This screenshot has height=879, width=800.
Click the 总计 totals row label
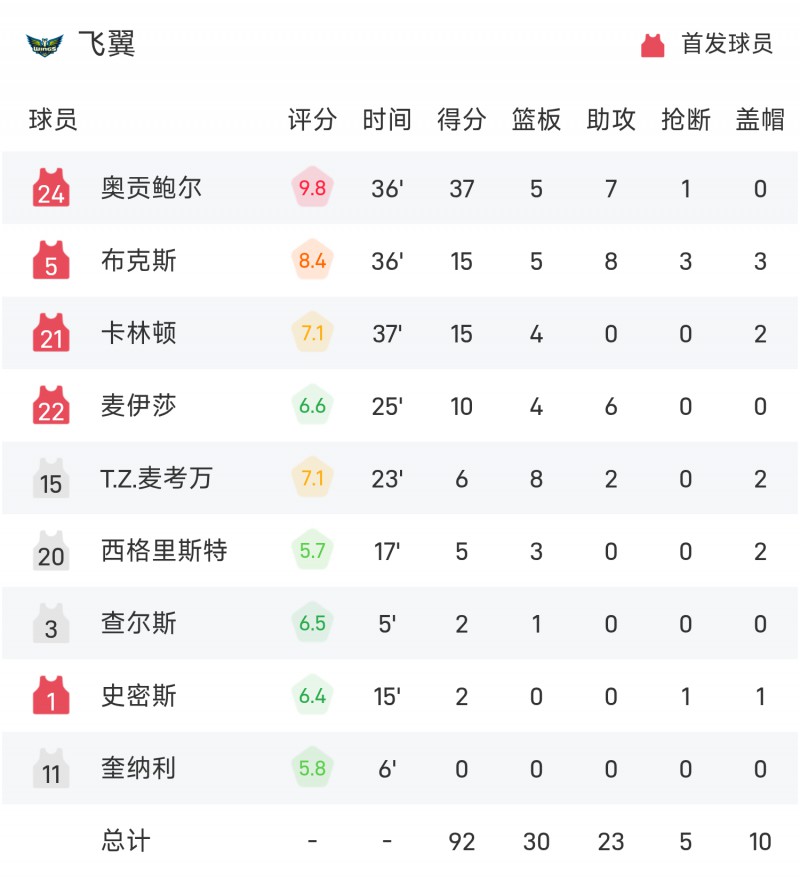click(x=126, y=840)
